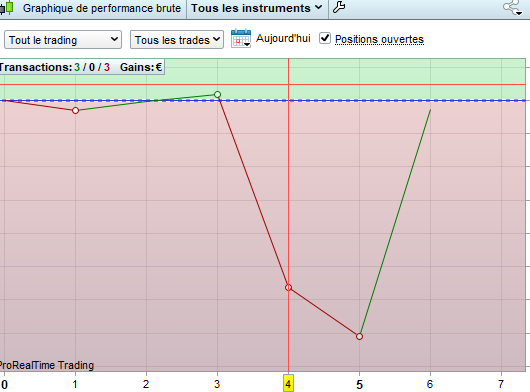Select the green trade point above axis value 3
The height and width of the screenshot is (392, 530).
point(217,94)
